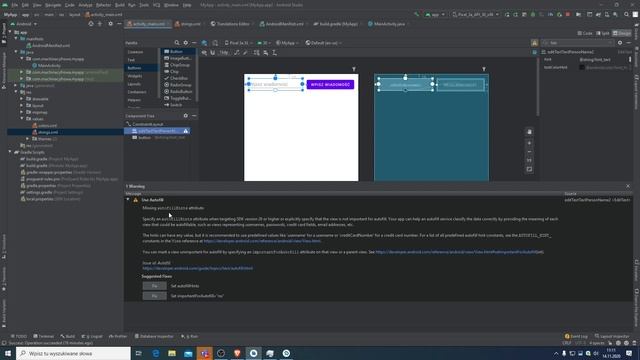Click the Collapse All icon in Project panel
The image size is (640, 360).
[100, 24]
